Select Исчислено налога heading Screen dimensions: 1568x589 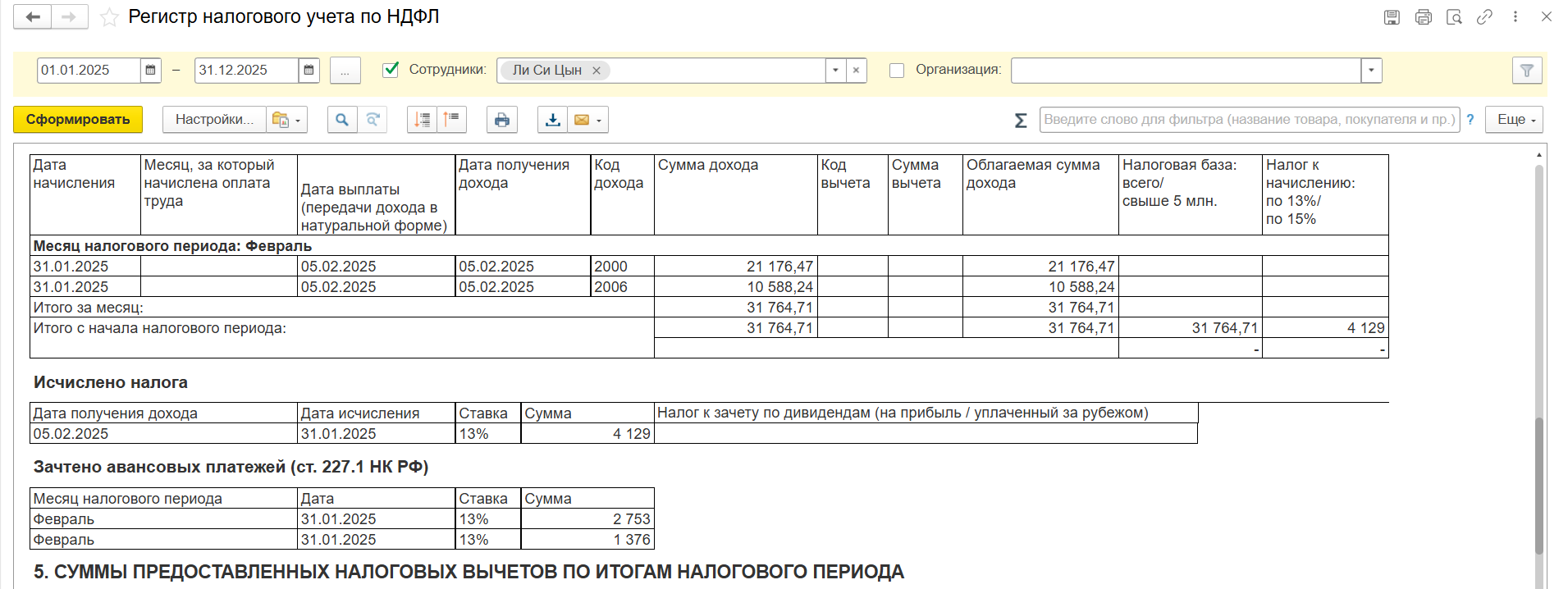(111, 382)
